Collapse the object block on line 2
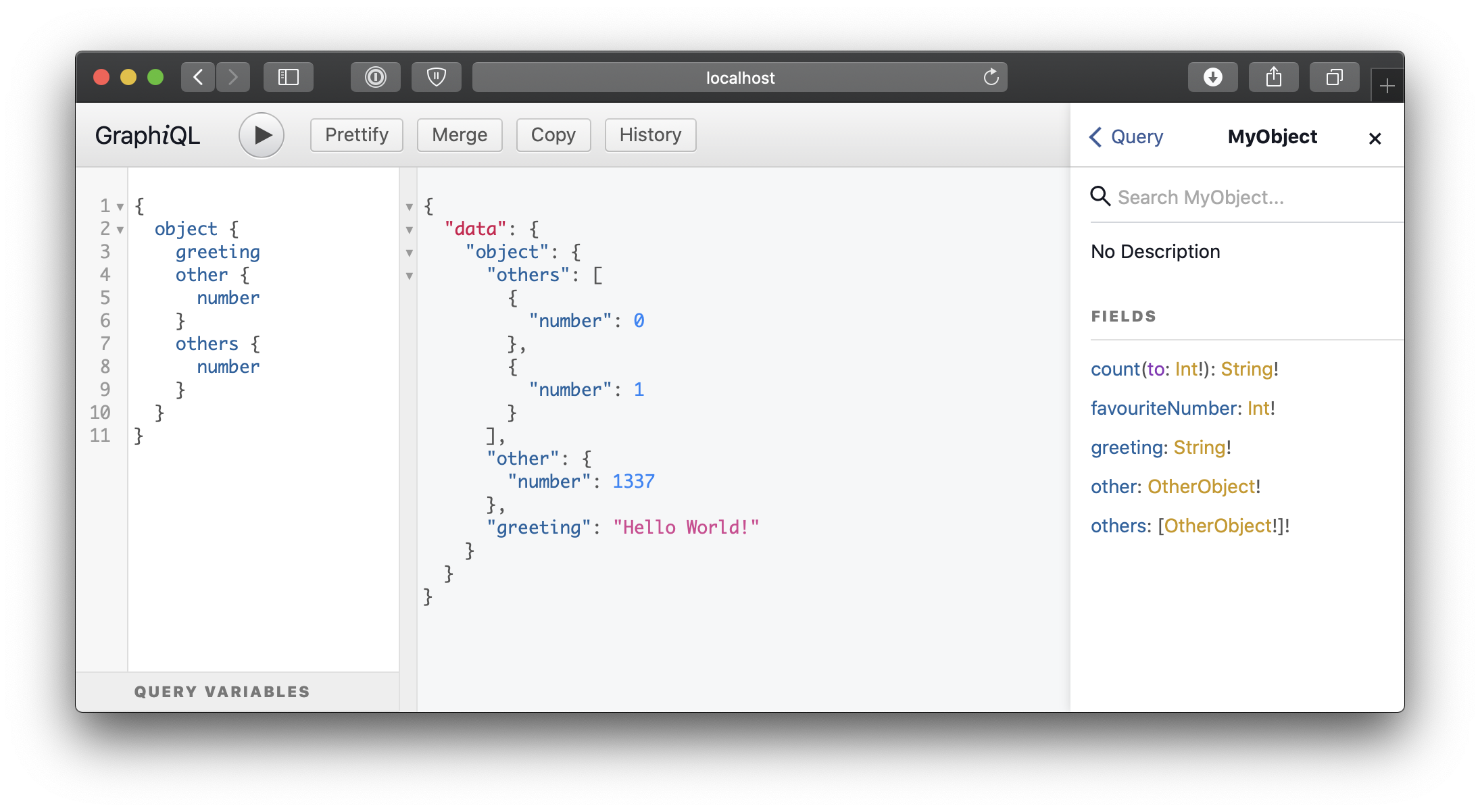Viewport: 1480px width, 812px height. [x=120, y=230]
